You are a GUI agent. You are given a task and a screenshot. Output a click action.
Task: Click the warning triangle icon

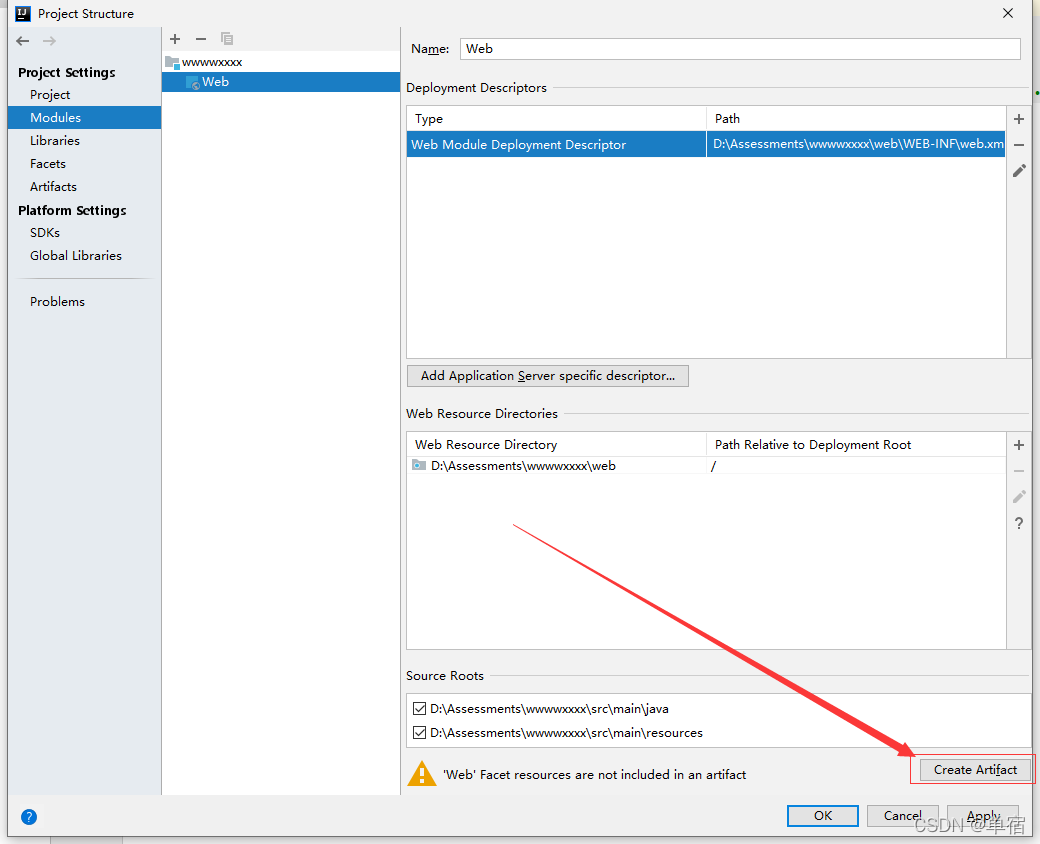[x=421, y=774]
